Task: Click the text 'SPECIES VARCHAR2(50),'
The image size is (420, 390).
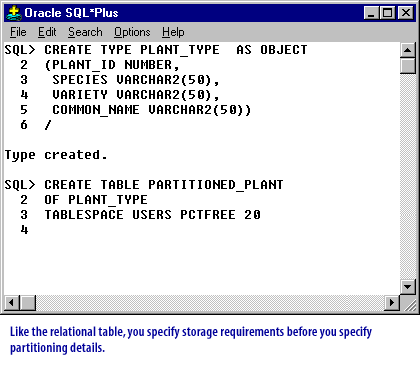Action: coord(136,80)
